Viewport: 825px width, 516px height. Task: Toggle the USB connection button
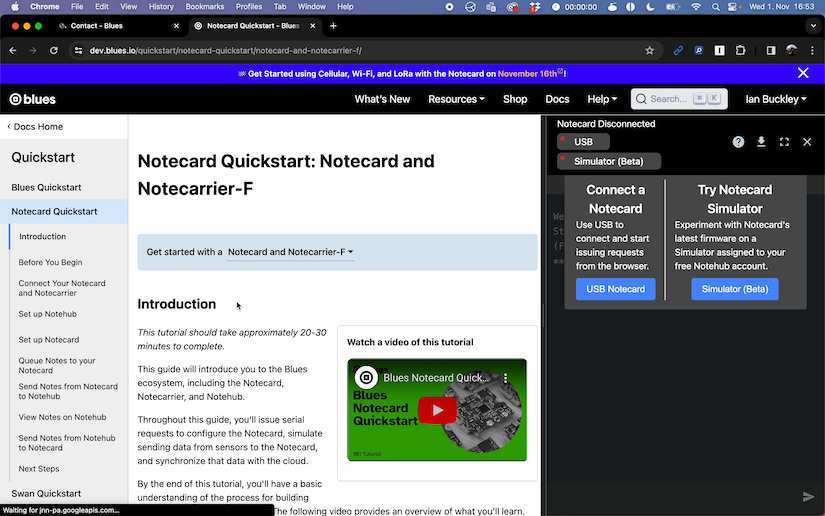tap(583, 142)
